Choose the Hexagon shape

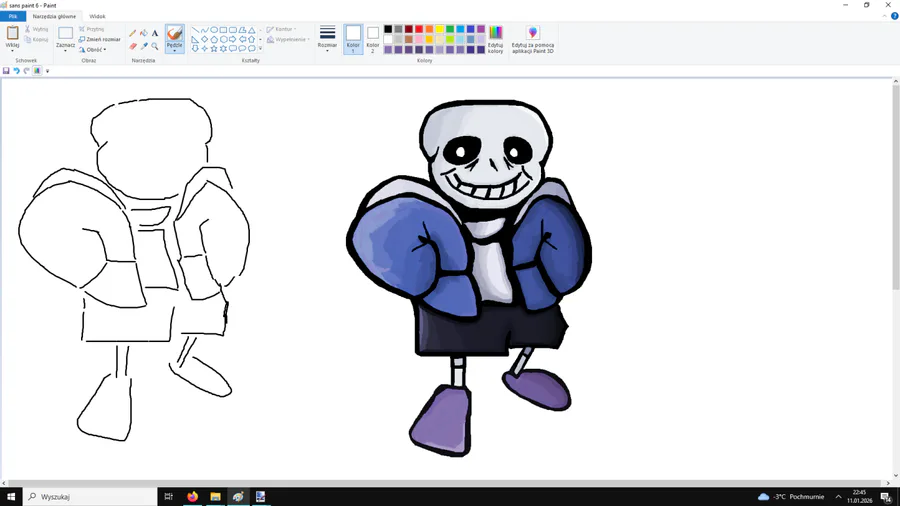click(x=223, y=40)
